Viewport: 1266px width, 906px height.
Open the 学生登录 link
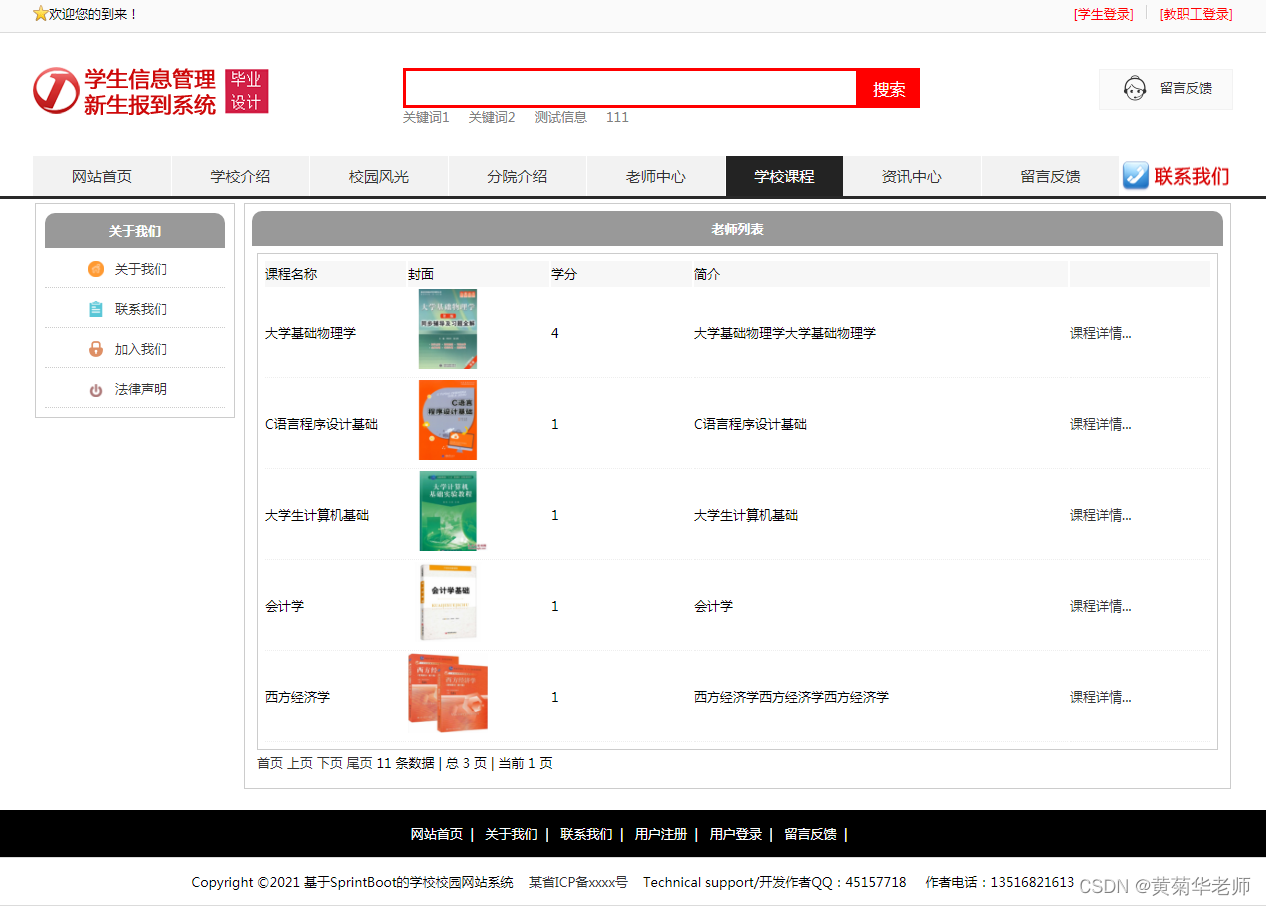(1103, 15)
